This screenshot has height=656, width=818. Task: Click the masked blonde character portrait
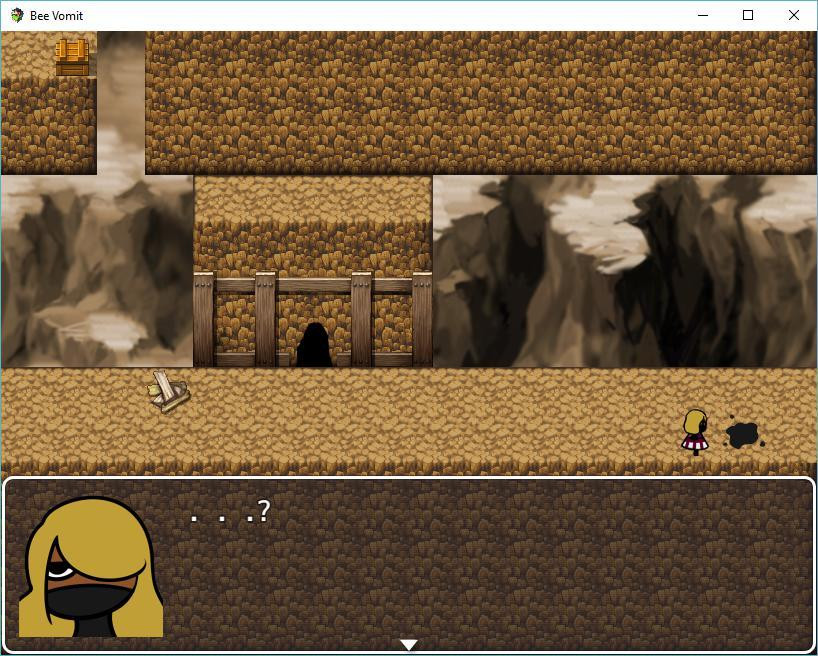(91, 567)
